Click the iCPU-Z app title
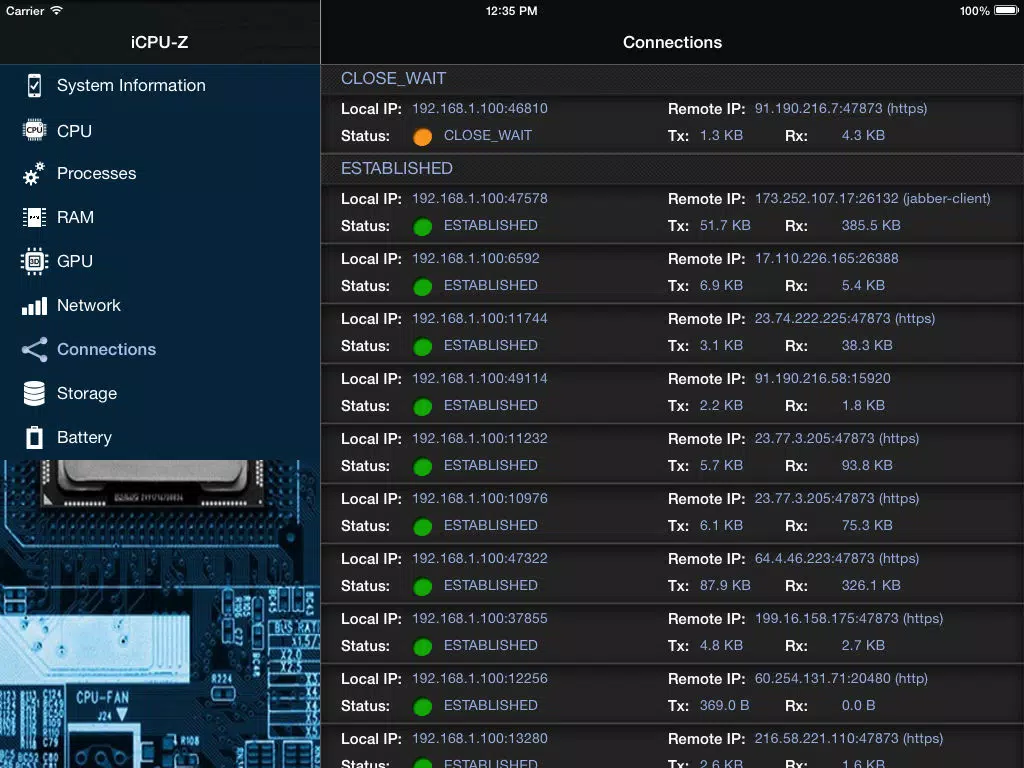 [x=159, y=42]
